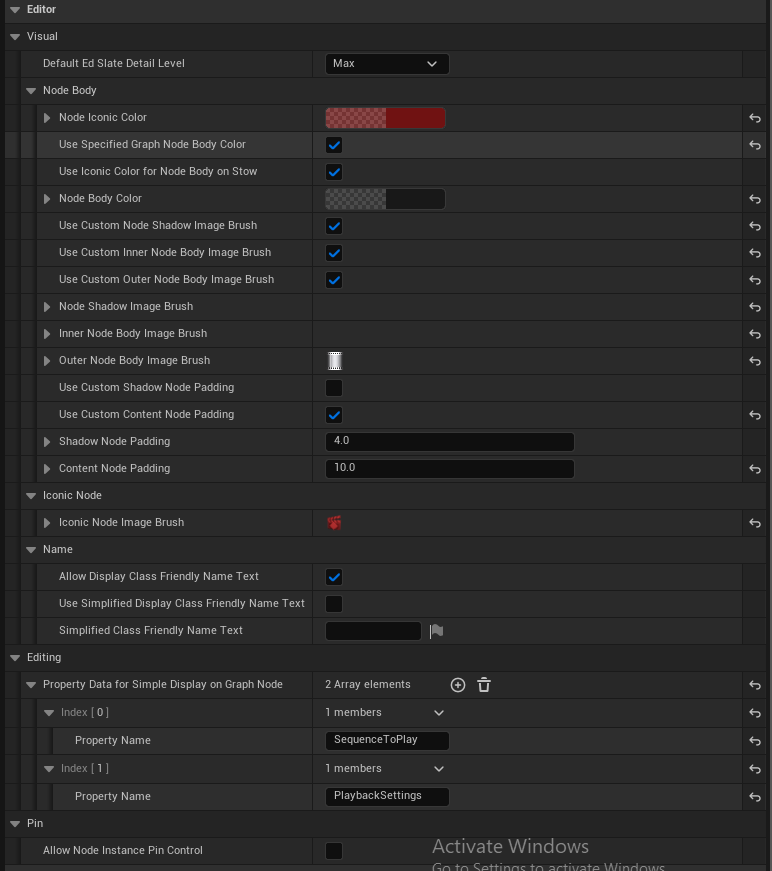Screen dimensions: 772x871
Task: Collapse the Index [ 1 ] element
Action: click(x=49, y=769)
